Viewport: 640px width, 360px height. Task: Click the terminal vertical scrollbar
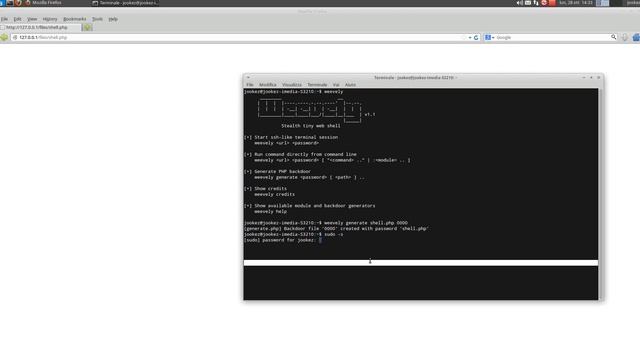click(601, 194)
